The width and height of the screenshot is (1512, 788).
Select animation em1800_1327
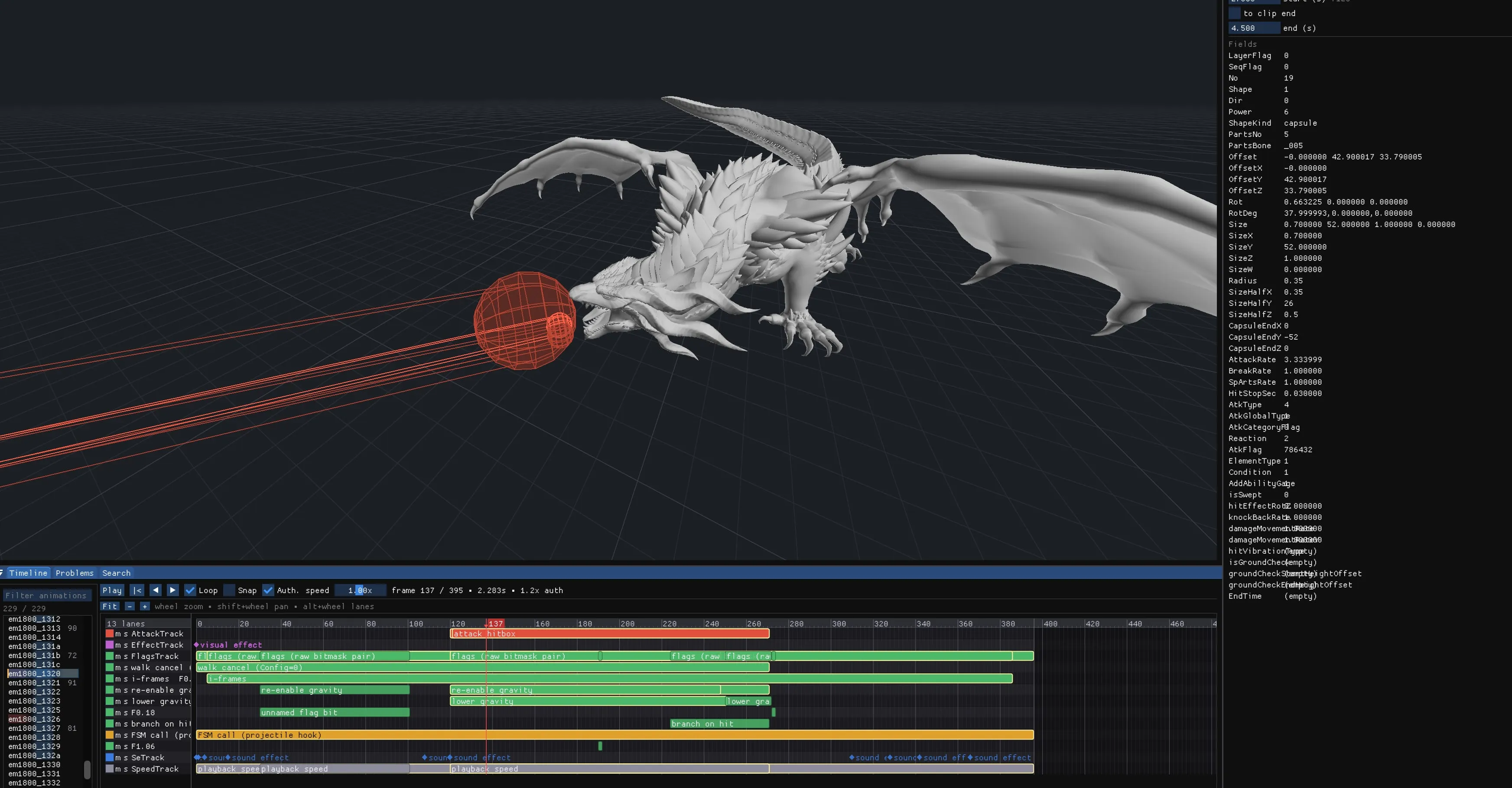(34, 728)
